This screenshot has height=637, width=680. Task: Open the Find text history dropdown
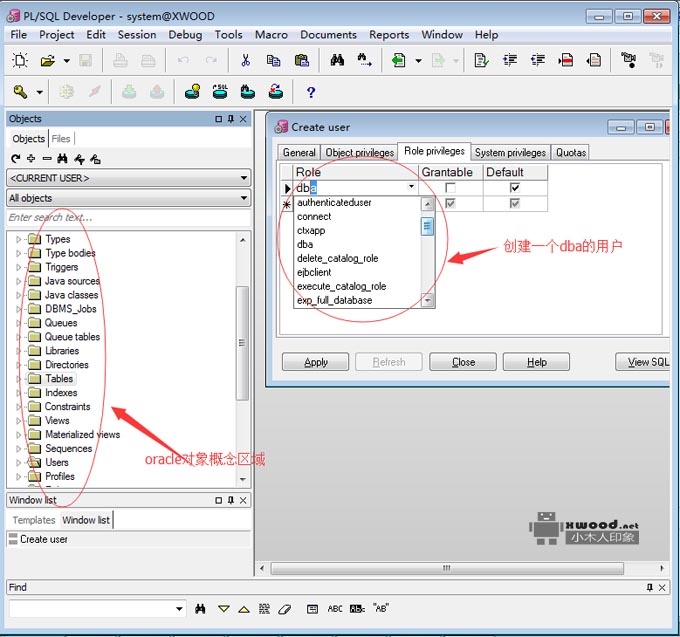click(179, 609)
